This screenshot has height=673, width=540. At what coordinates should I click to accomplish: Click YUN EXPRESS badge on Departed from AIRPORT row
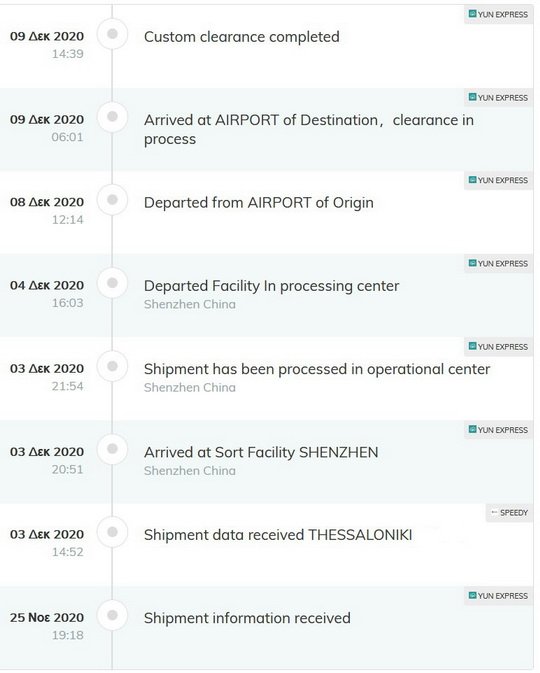coord(498,180)
